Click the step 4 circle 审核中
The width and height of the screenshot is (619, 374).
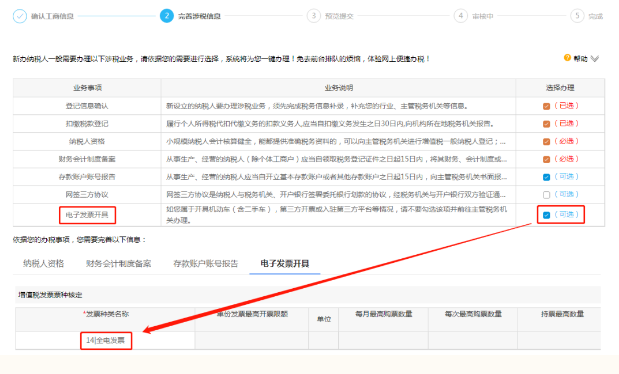[x=460, y=16]
